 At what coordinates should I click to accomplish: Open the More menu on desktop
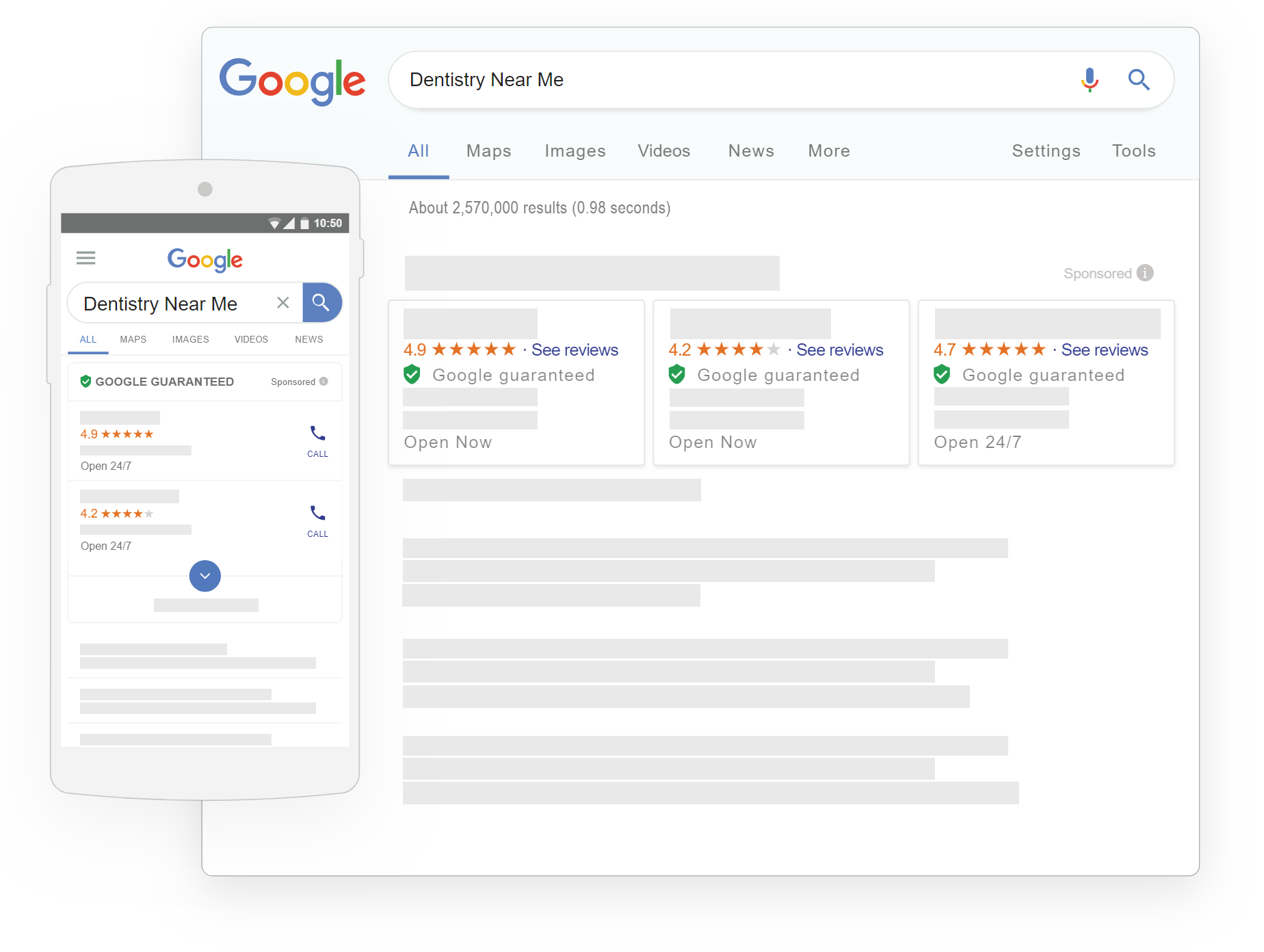pyautogui.click(x=829, y=151)
